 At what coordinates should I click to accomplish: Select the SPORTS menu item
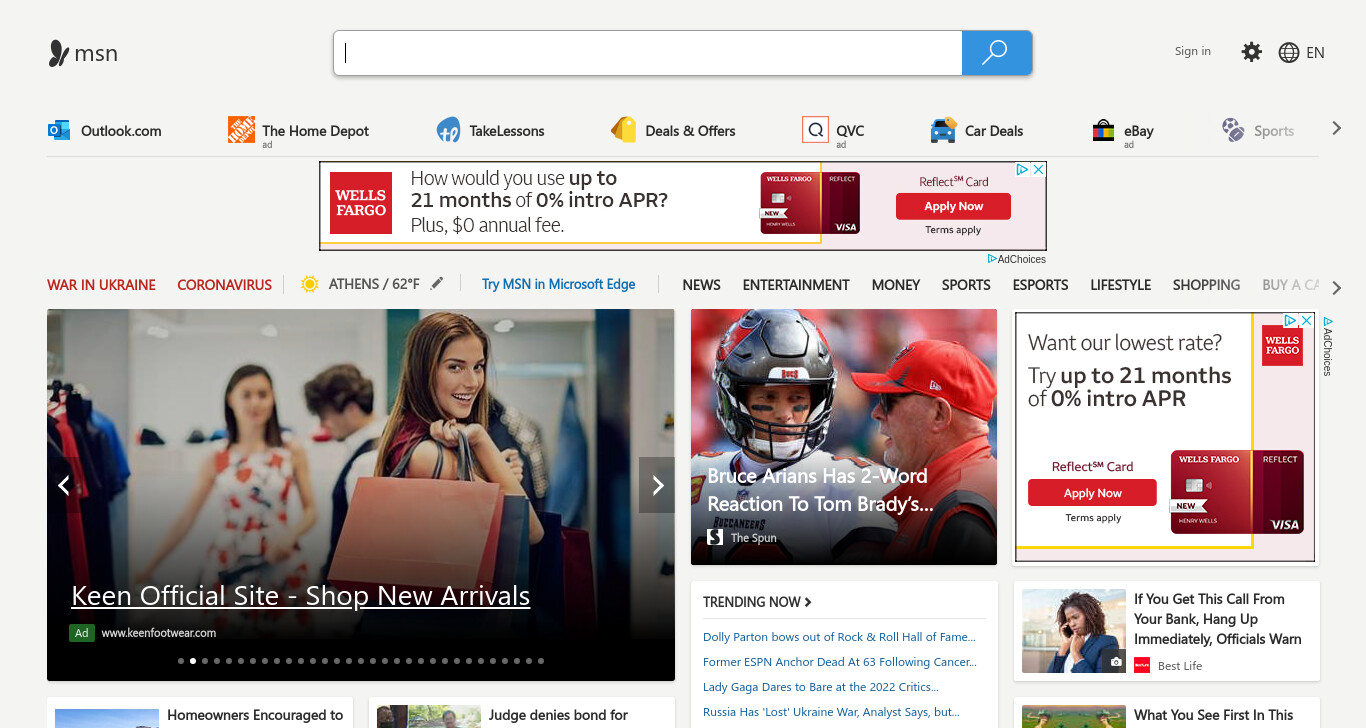tap(966, 285)
